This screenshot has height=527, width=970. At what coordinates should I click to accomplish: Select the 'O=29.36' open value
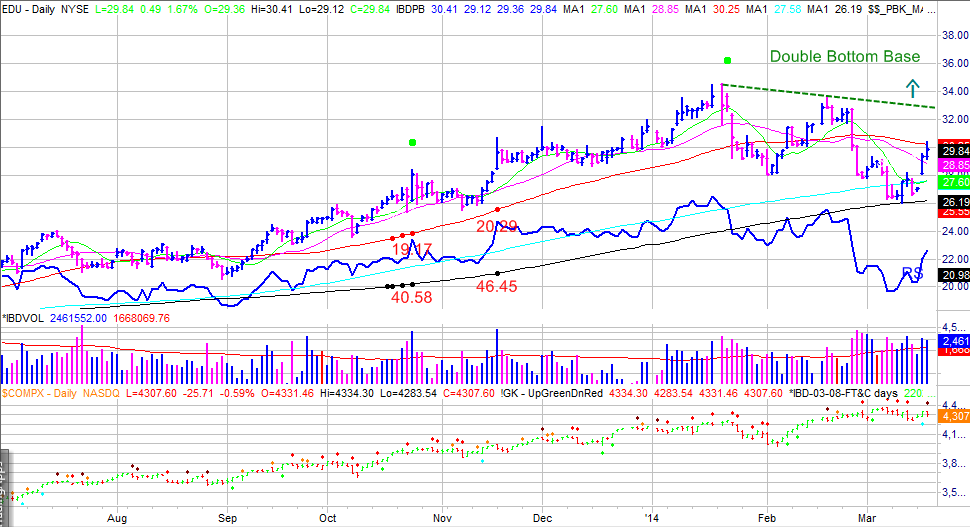(224, 9)
